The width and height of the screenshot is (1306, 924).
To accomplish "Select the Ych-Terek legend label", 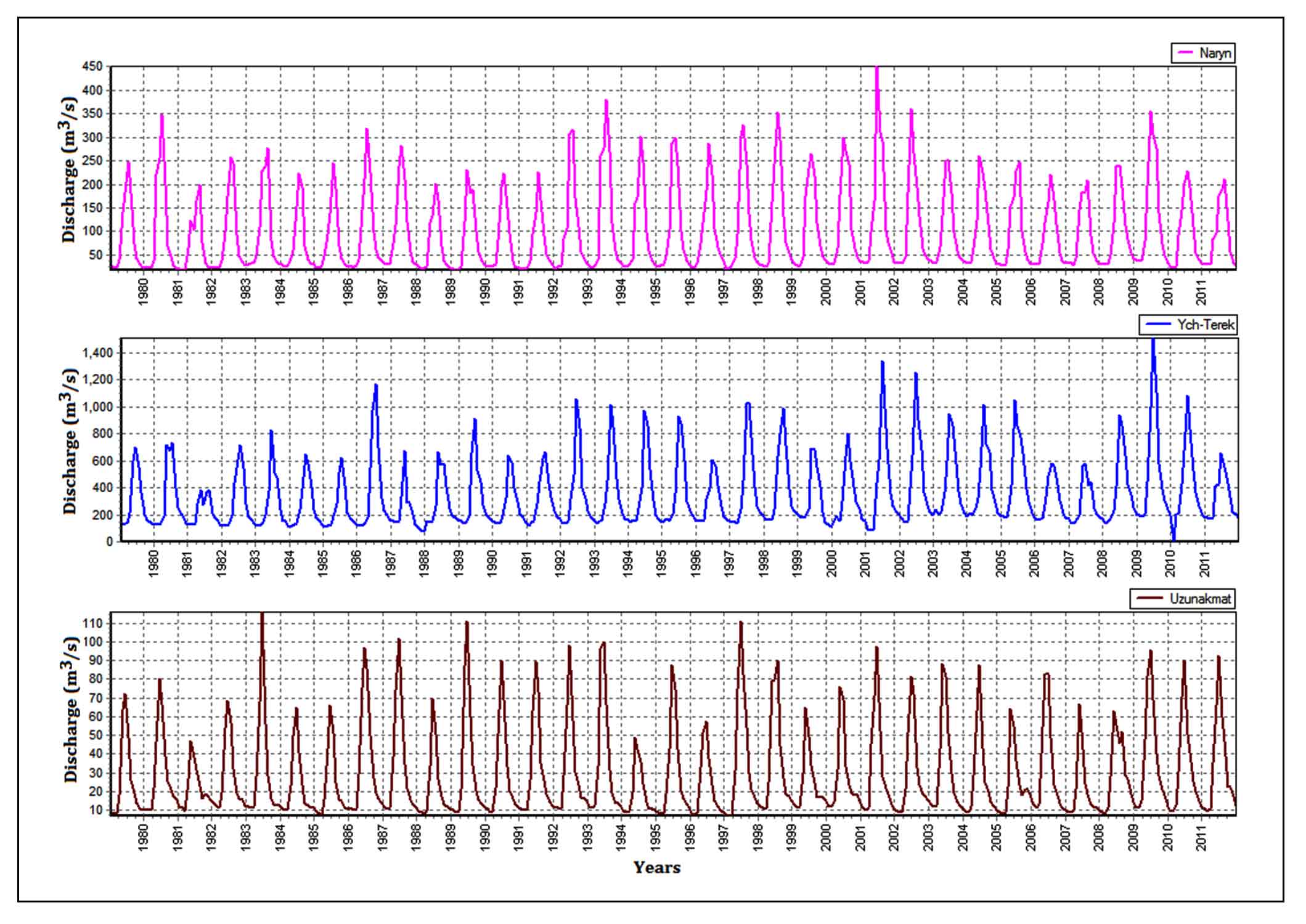I will [x=1205, y=325].
